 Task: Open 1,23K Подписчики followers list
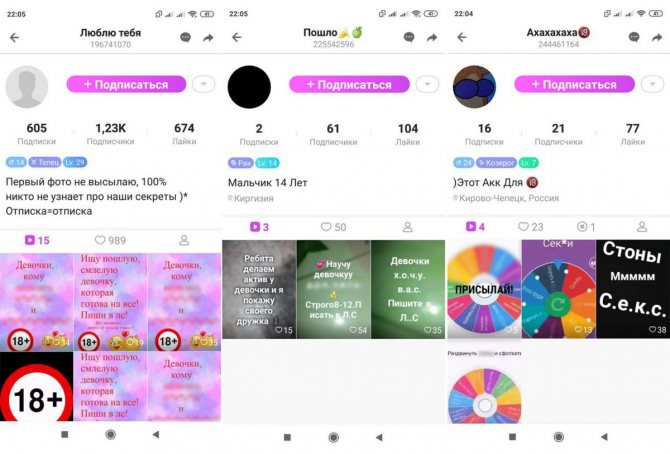pos(110,134)
